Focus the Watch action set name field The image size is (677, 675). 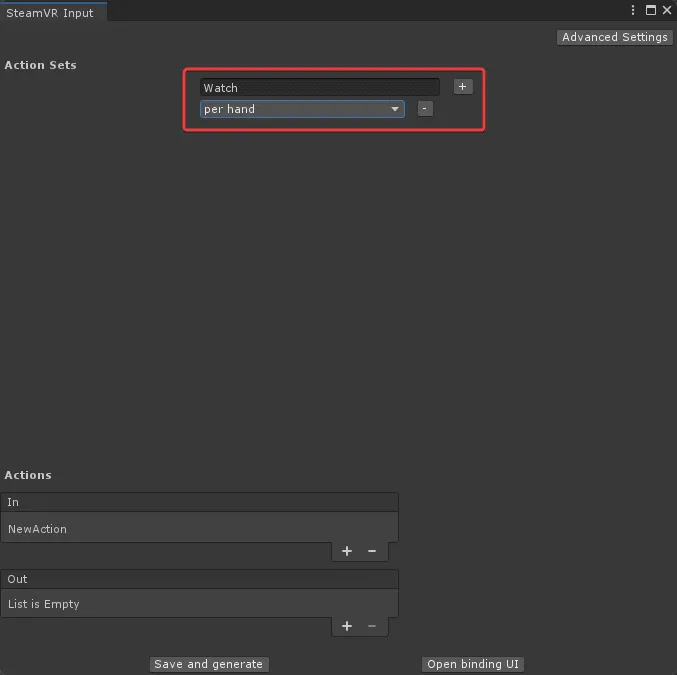320,87
